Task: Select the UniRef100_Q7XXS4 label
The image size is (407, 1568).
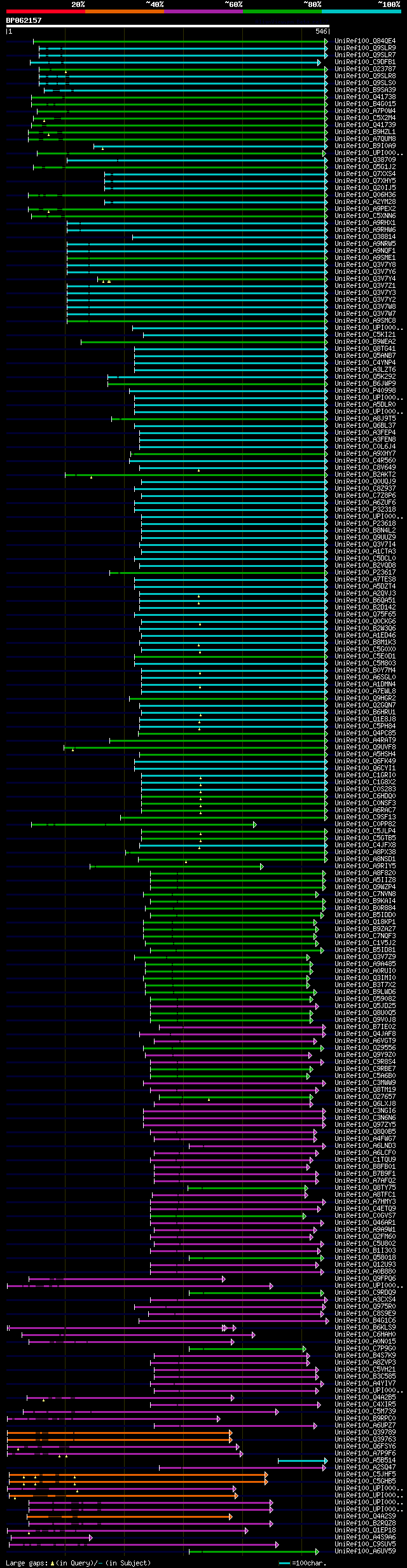Action: [365, 174]
